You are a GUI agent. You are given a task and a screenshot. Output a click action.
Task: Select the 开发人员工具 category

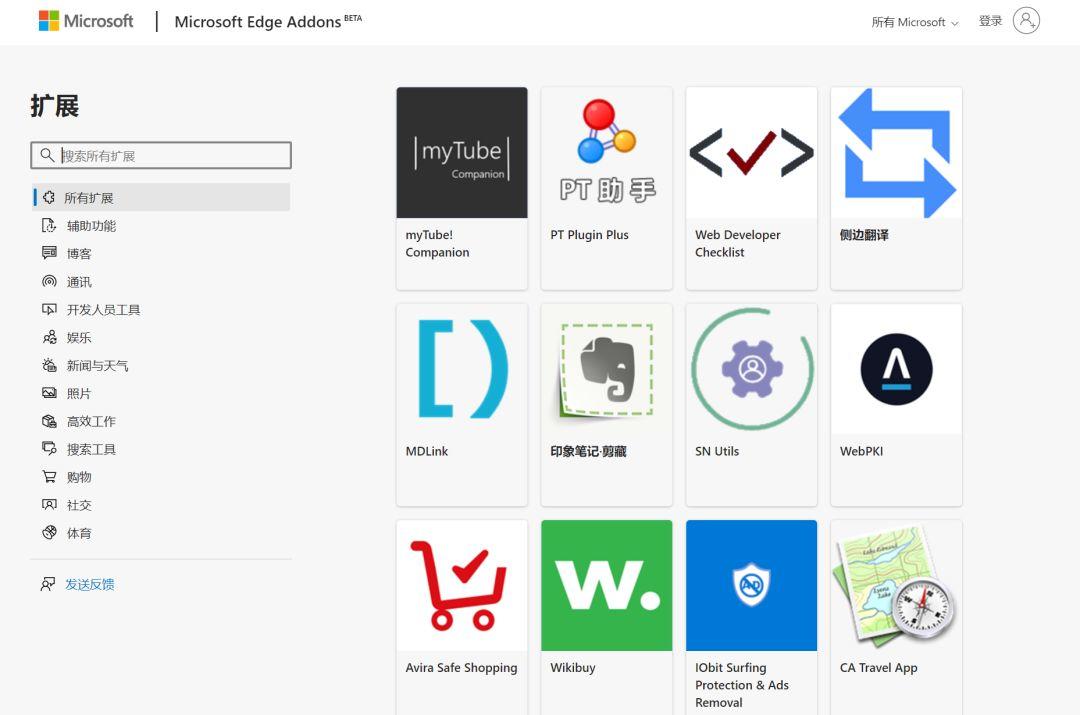tap(103, 310)
